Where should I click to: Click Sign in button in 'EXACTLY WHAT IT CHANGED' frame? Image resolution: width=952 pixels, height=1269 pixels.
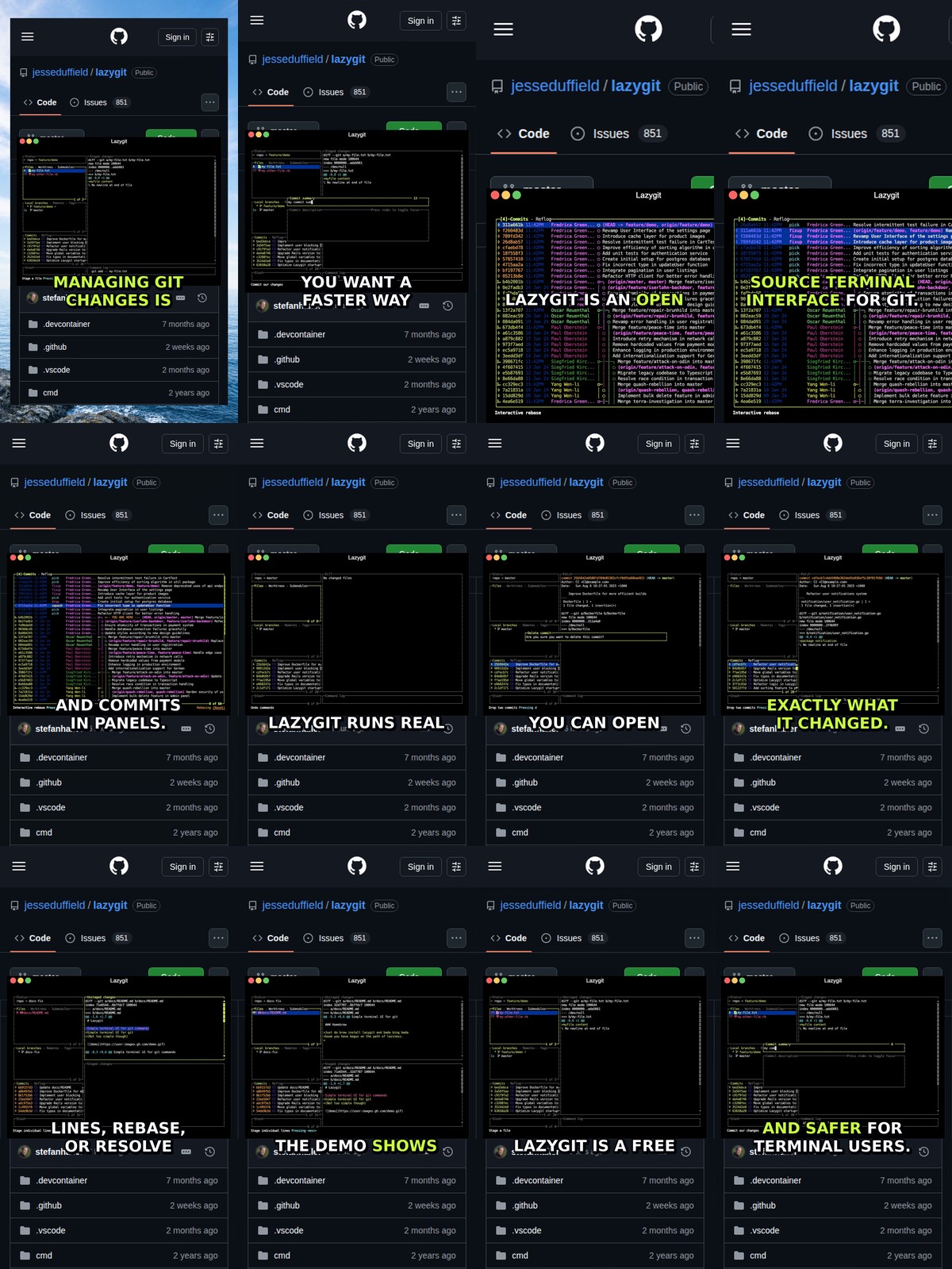point(896,444)
